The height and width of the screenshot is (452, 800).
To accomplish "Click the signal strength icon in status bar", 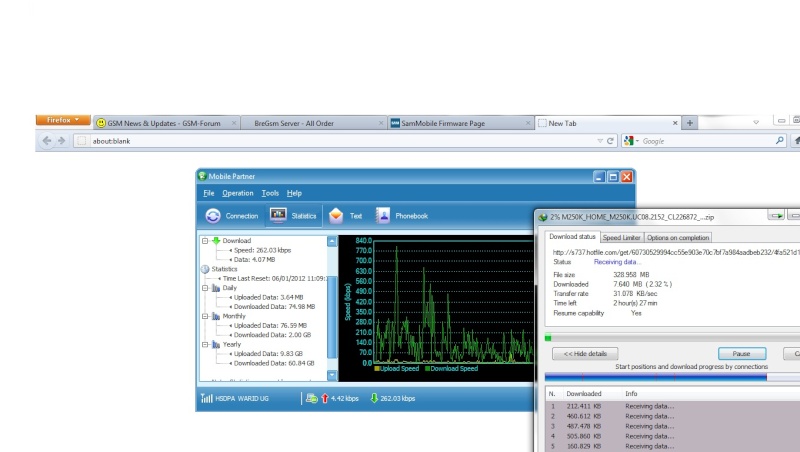I will click(x=206, y=398).
